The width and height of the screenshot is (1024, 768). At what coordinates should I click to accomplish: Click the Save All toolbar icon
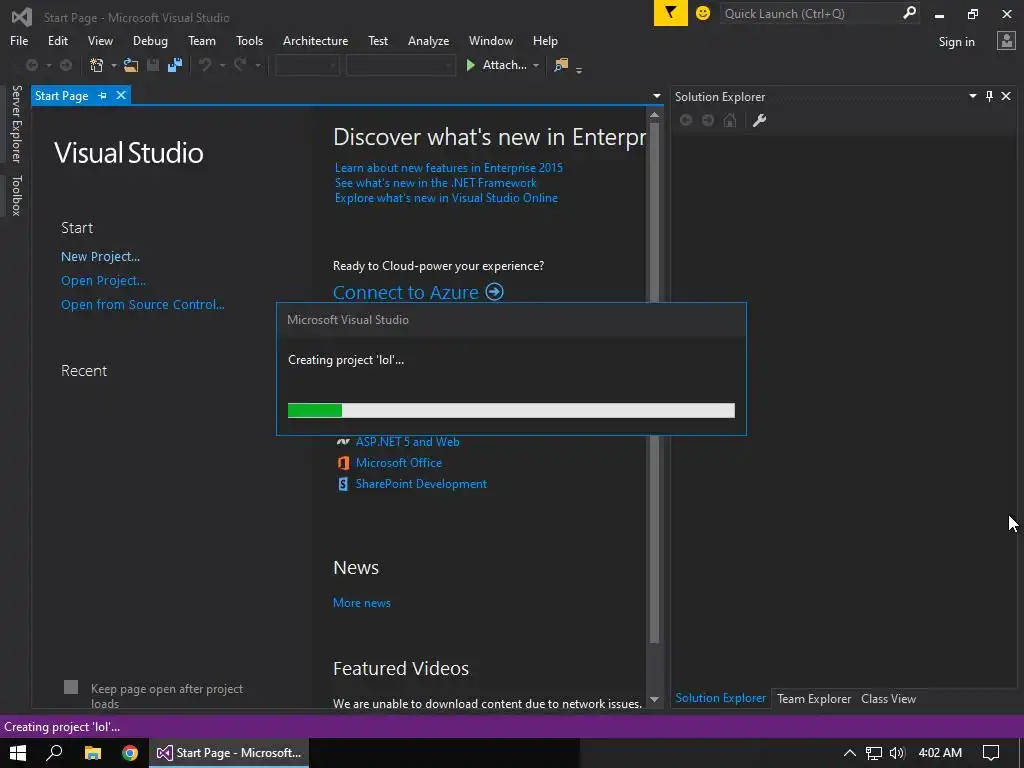pos(174,65)
